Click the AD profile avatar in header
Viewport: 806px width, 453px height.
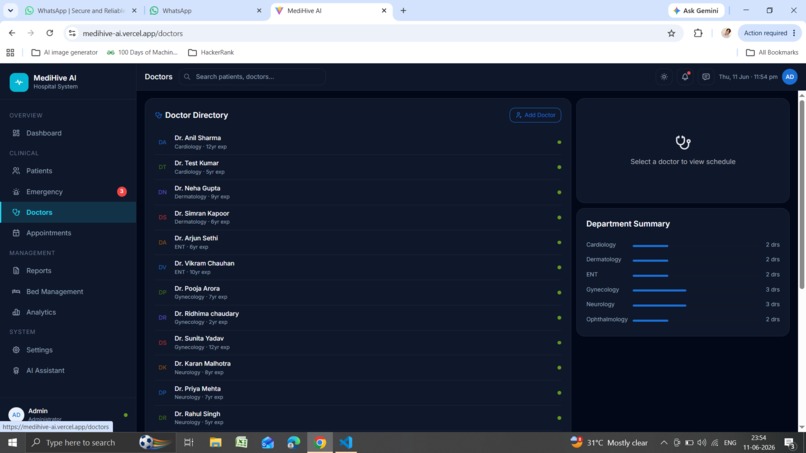pos(790,77)
